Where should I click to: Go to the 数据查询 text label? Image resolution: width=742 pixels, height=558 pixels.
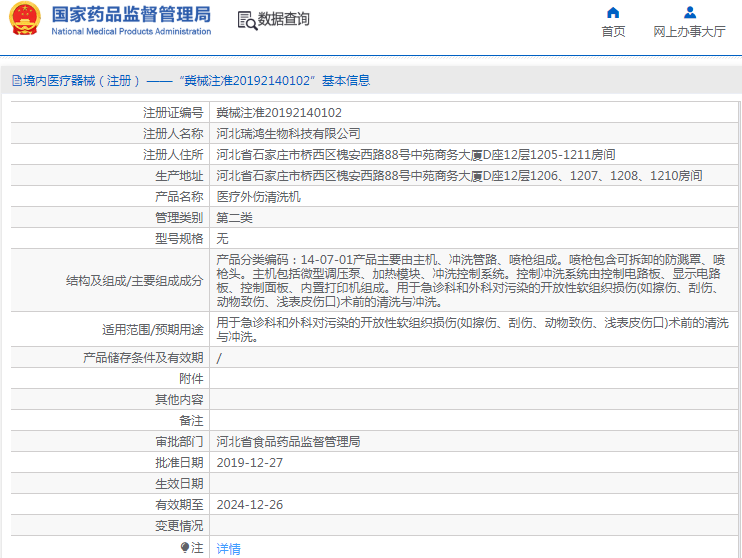pyautogui.click(x=284, y=20)
